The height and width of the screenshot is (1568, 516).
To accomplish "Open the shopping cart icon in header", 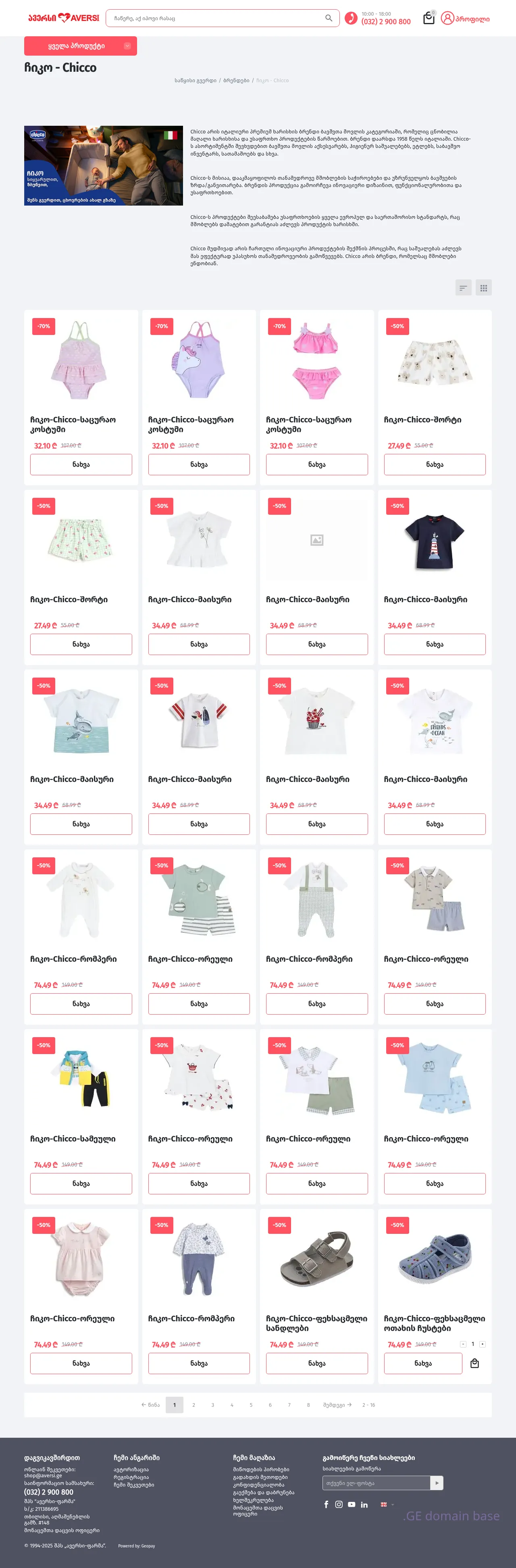I will coord(429,18).
